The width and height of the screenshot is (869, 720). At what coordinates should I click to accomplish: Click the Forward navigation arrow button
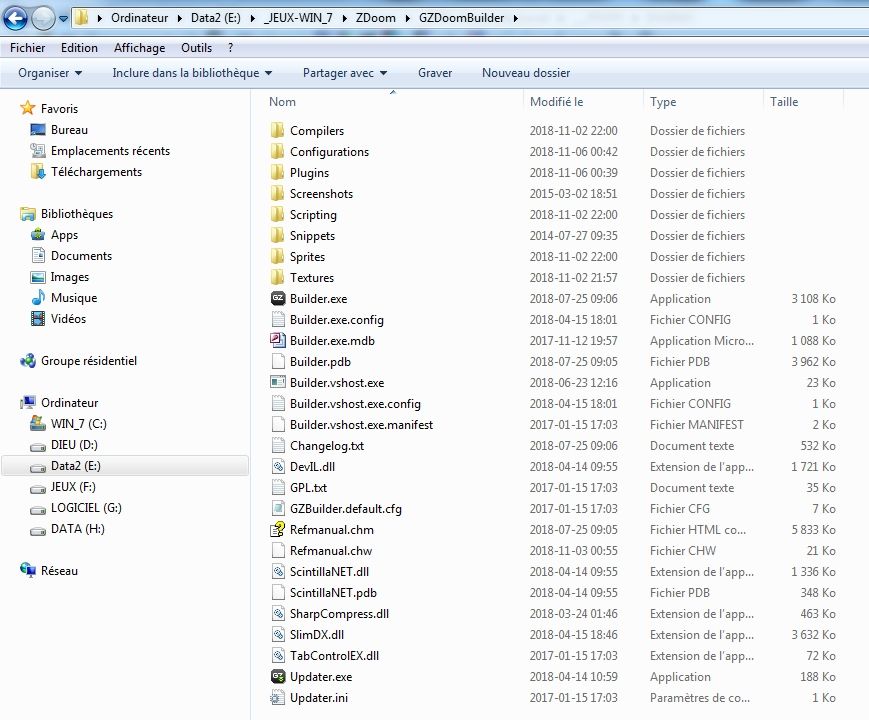(43, 18)
